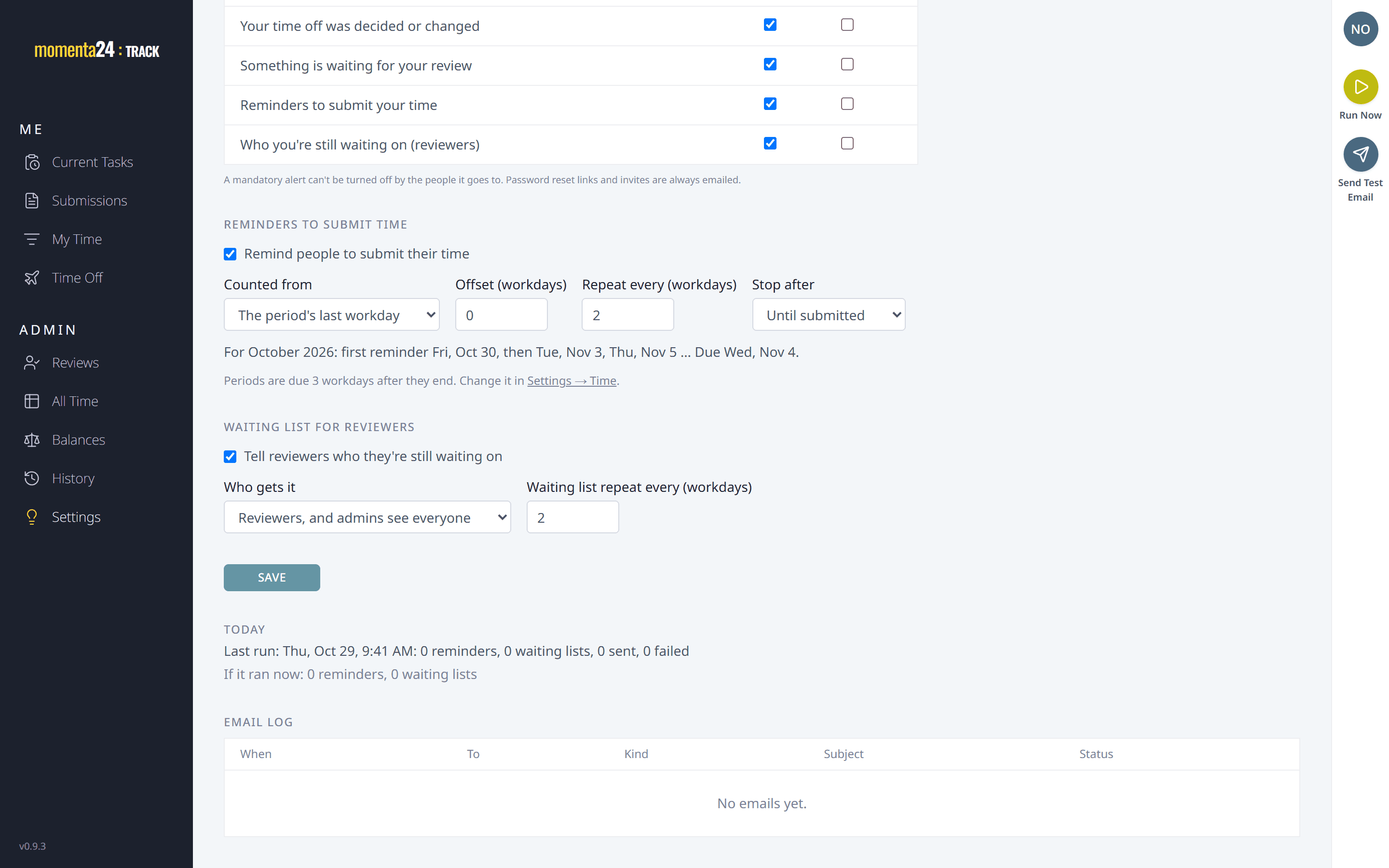The height and width of the screenshot is (868, 1389).
Task: Click the My Time filter-lines icon
Action: coord(31,239)
